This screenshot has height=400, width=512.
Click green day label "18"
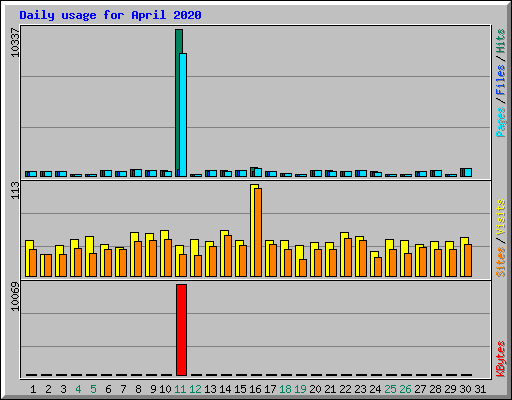[285, 389]
